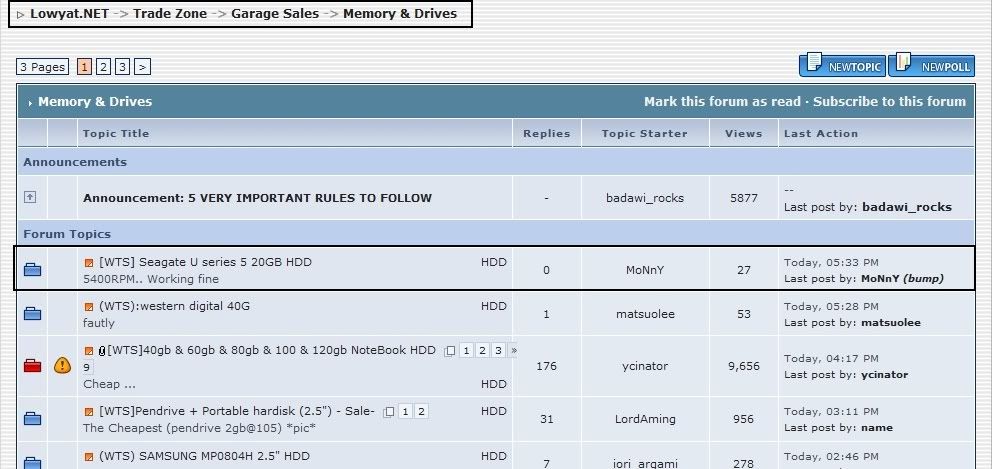Go to next page with '>' arrow

tap(142, 67)
